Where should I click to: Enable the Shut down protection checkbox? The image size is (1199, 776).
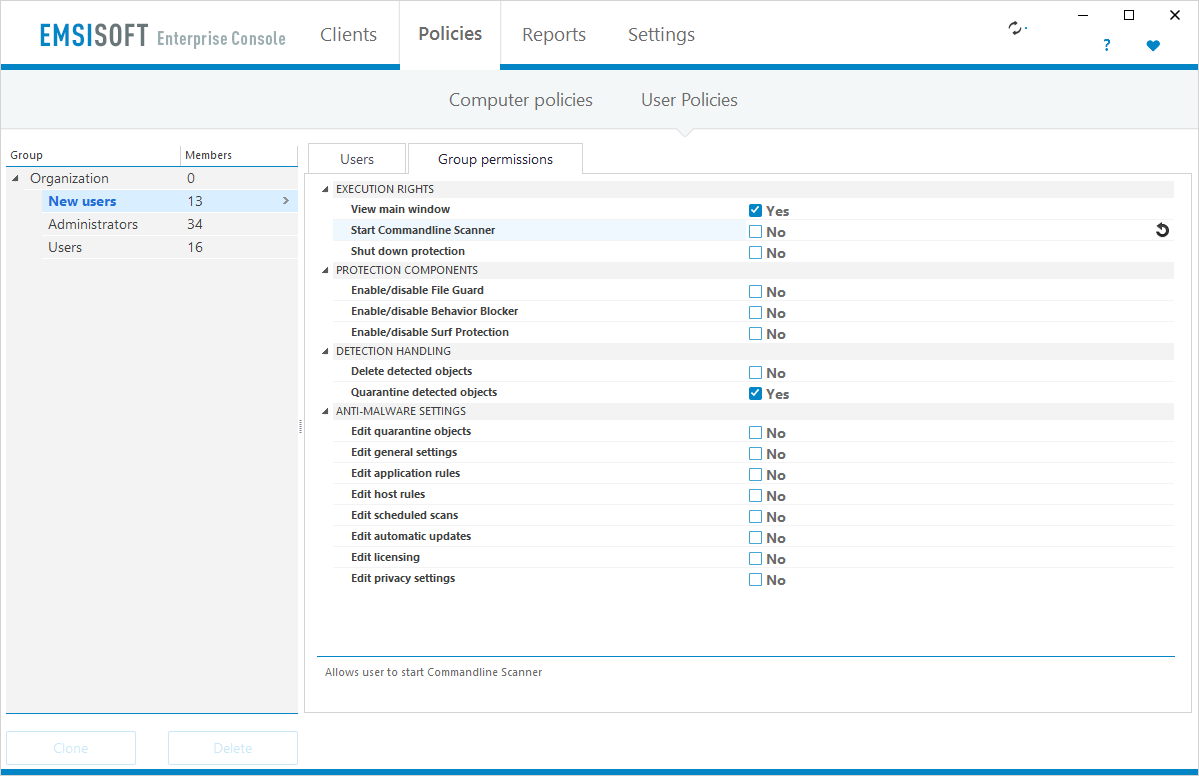pyautogui.click(x=756, y=253)
